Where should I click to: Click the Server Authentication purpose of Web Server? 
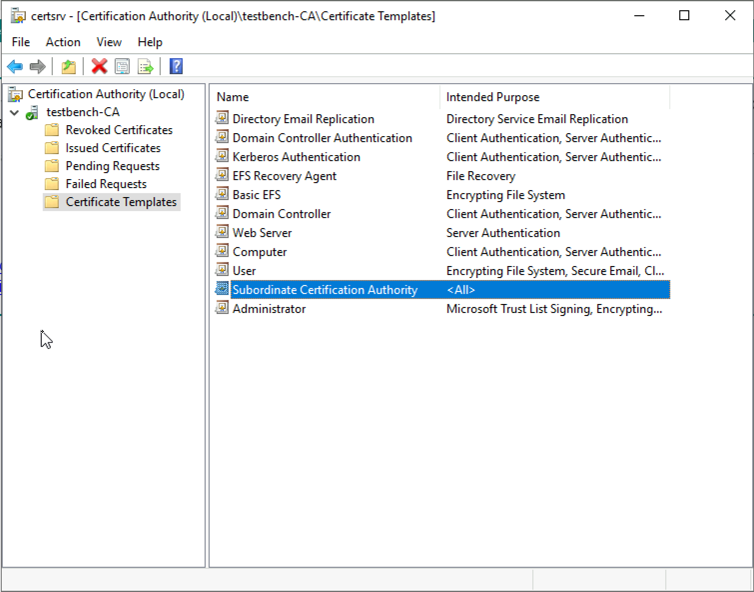(503, 233)
